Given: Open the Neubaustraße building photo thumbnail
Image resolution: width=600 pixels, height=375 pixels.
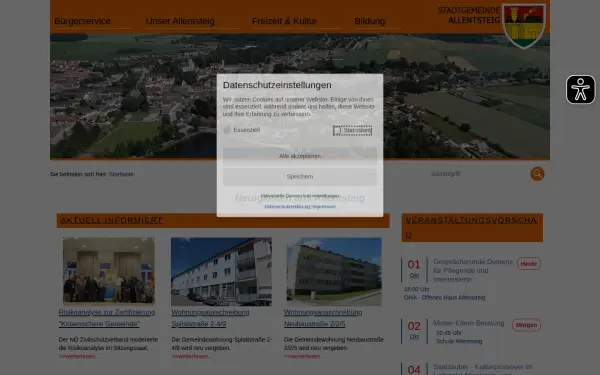Looking at the screenshot, I should [x=334, y=271].
